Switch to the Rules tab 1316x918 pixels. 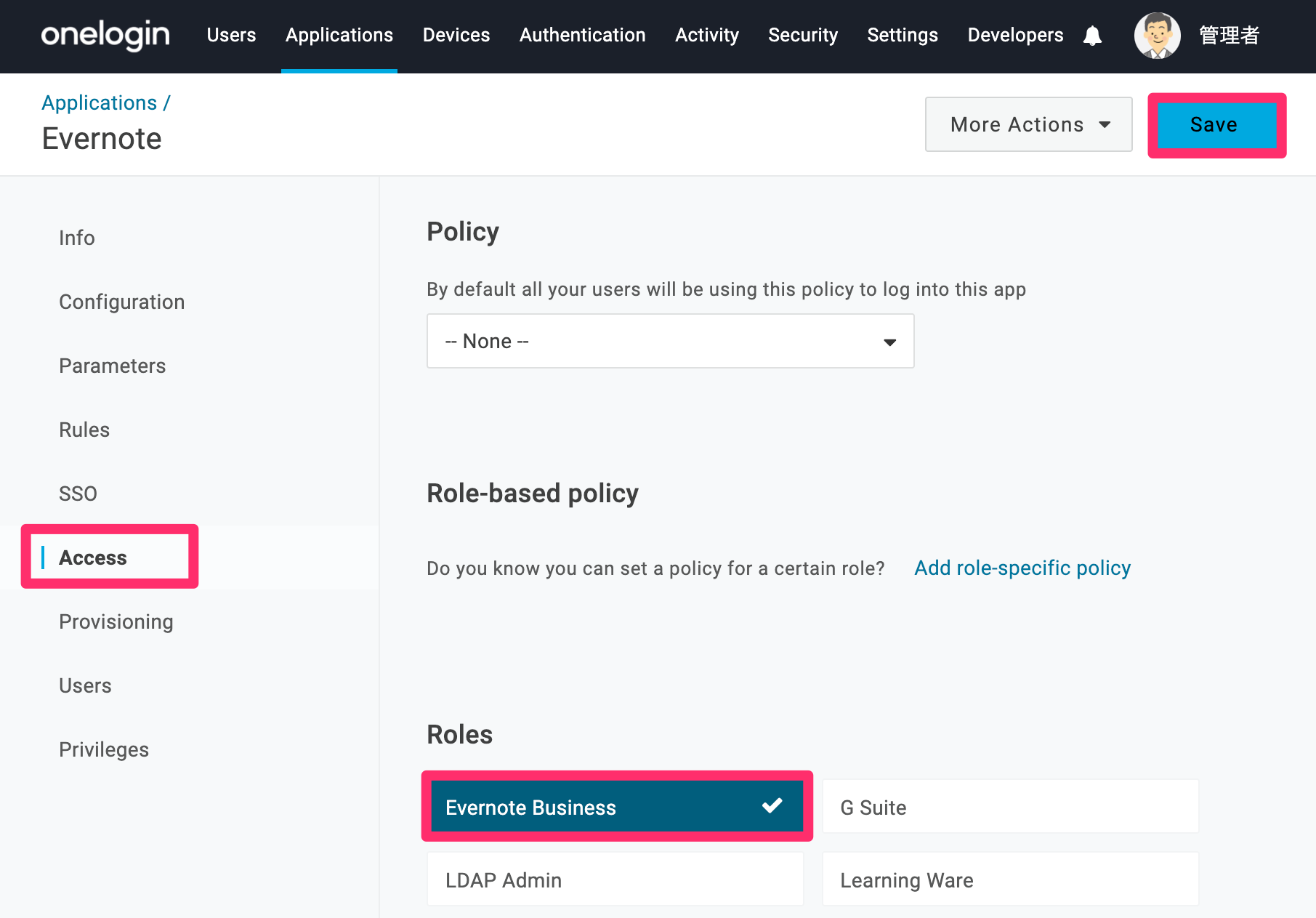pyautogui.click(x=84, y=430)
